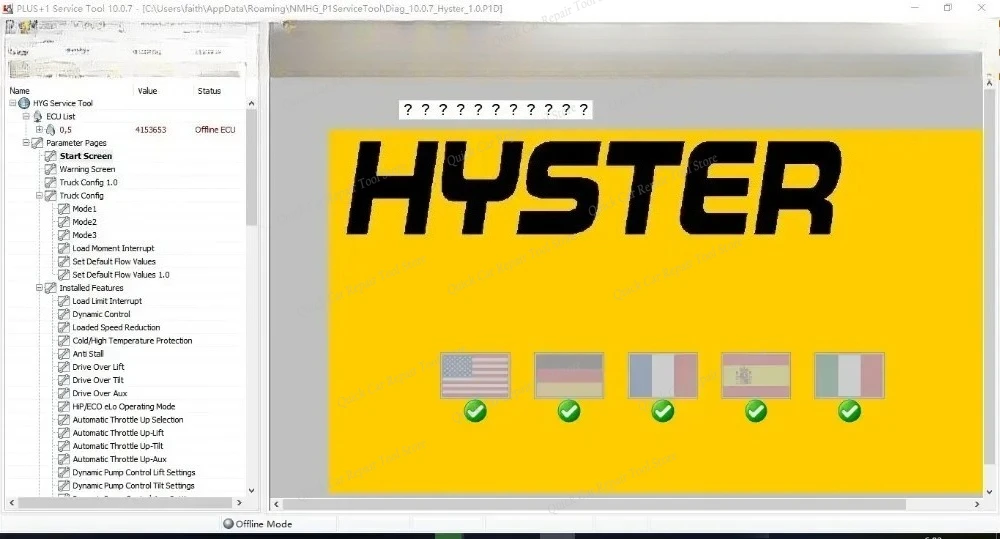Screen dimensions: 1000x539
Task: Click main view vertical scrollbar down arrow
Action: [x=990, y=492]
